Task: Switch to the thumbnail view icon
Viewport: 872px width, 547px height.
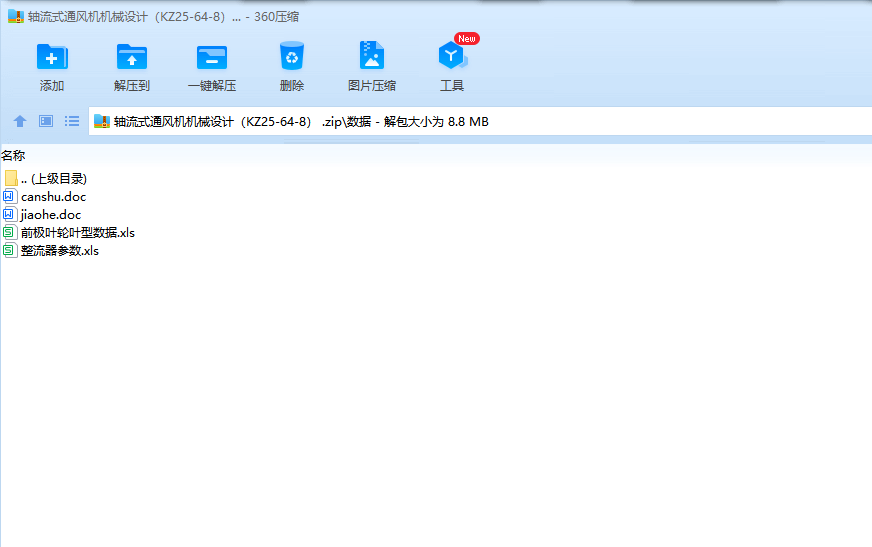Action: (46, 121)
